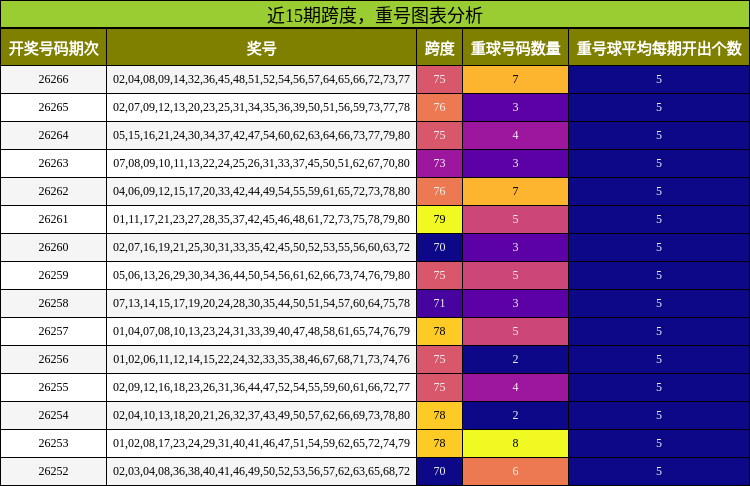This screenshot has height=486, width=750.
Task: Select winning numbers of issue 26263
Action: (x=261, y=163)
